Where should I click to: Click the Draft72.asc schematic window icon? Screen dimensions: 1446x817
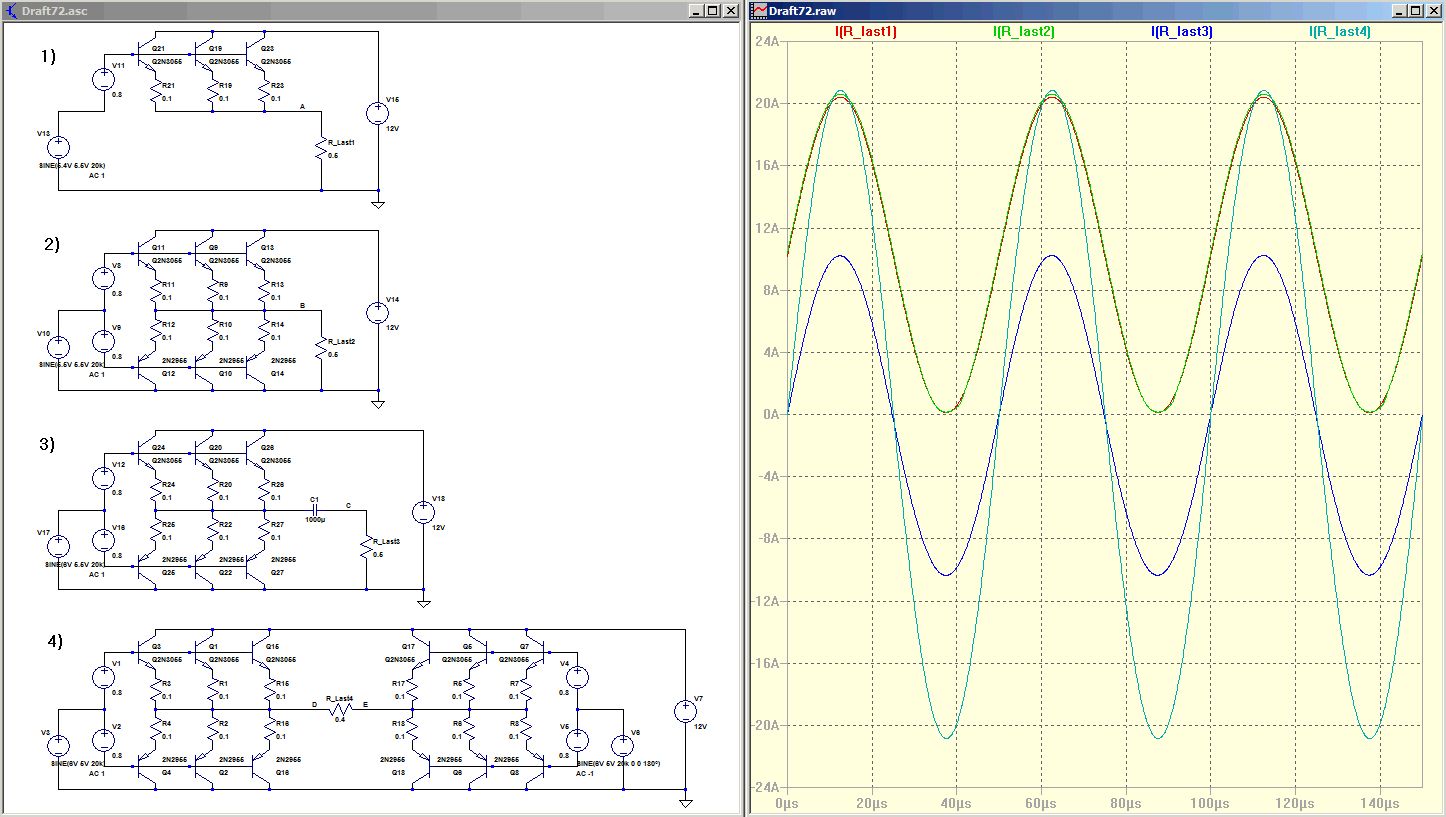coord(12,10)
